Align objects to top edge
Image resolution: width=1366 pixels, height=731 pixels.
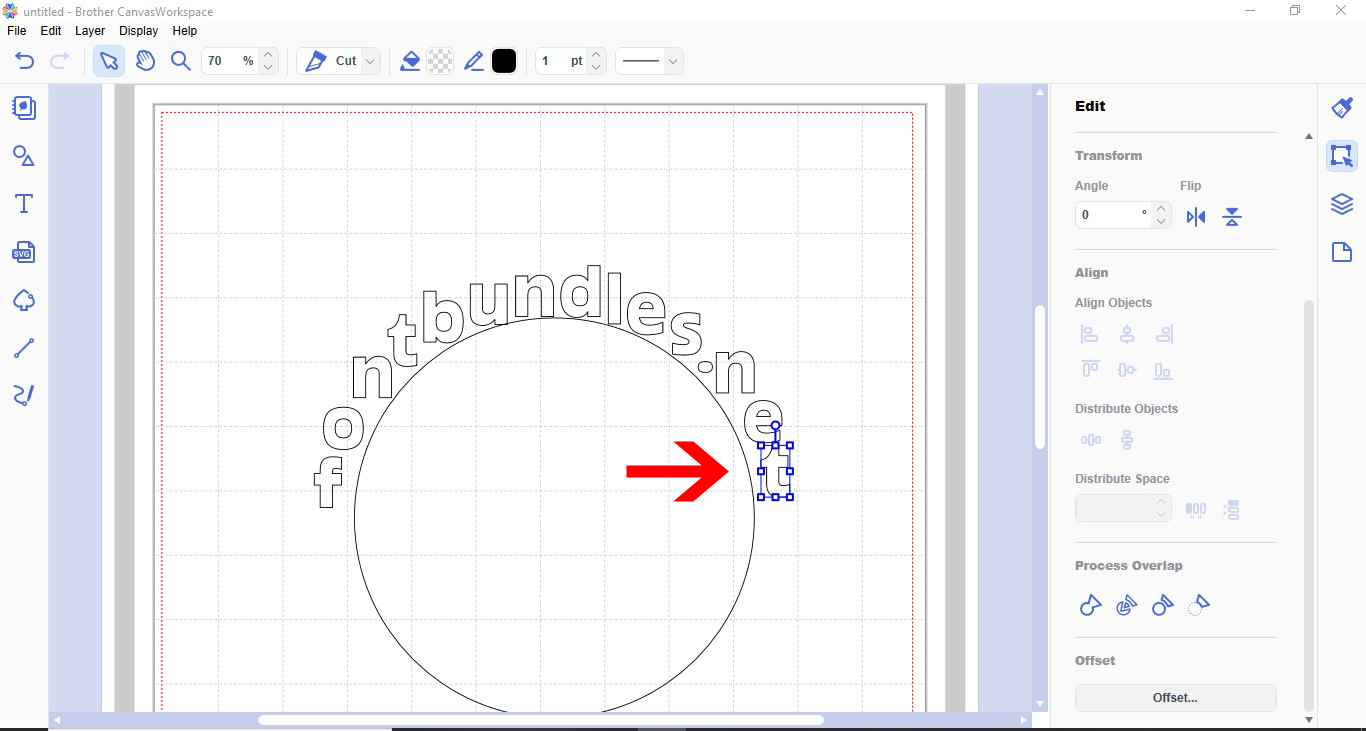point(1090,370)
